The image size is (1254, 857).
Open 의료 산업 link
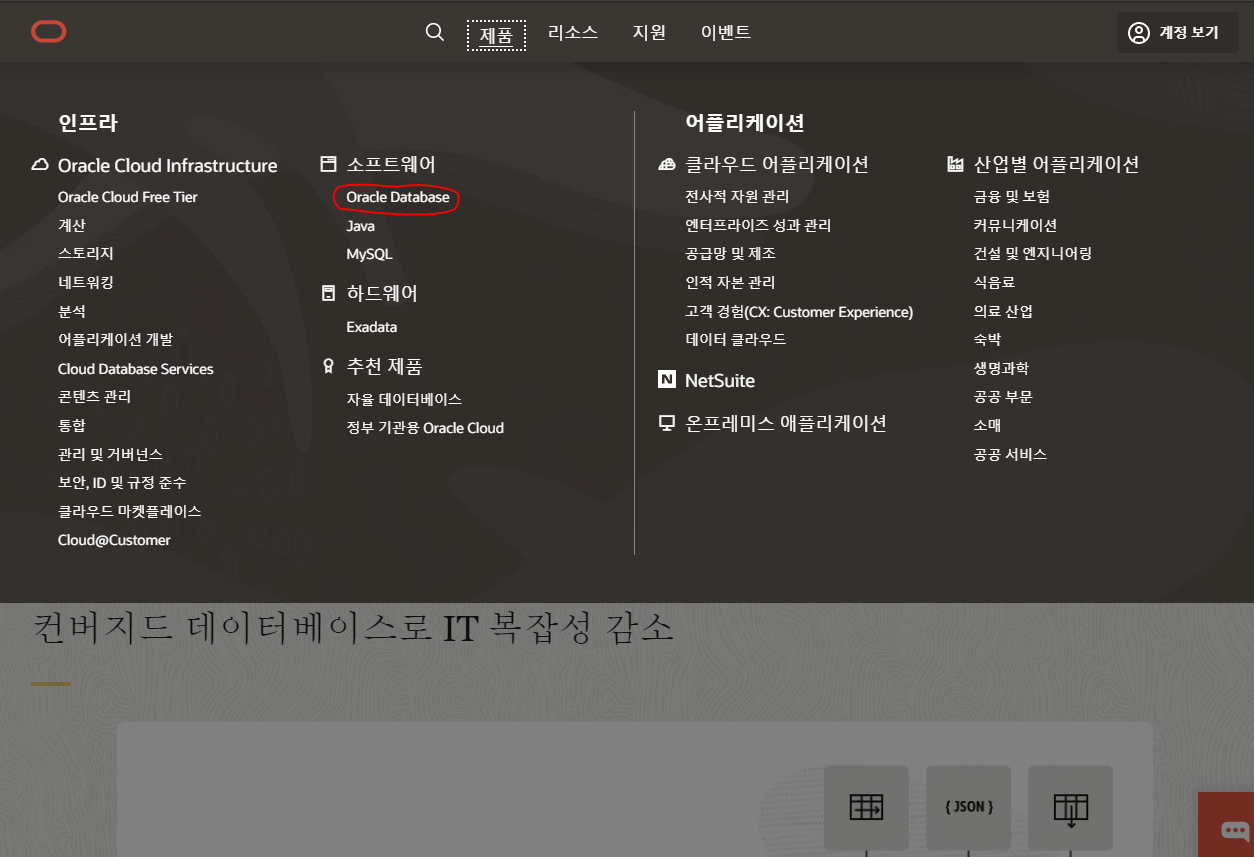[x=1003, y=311]
